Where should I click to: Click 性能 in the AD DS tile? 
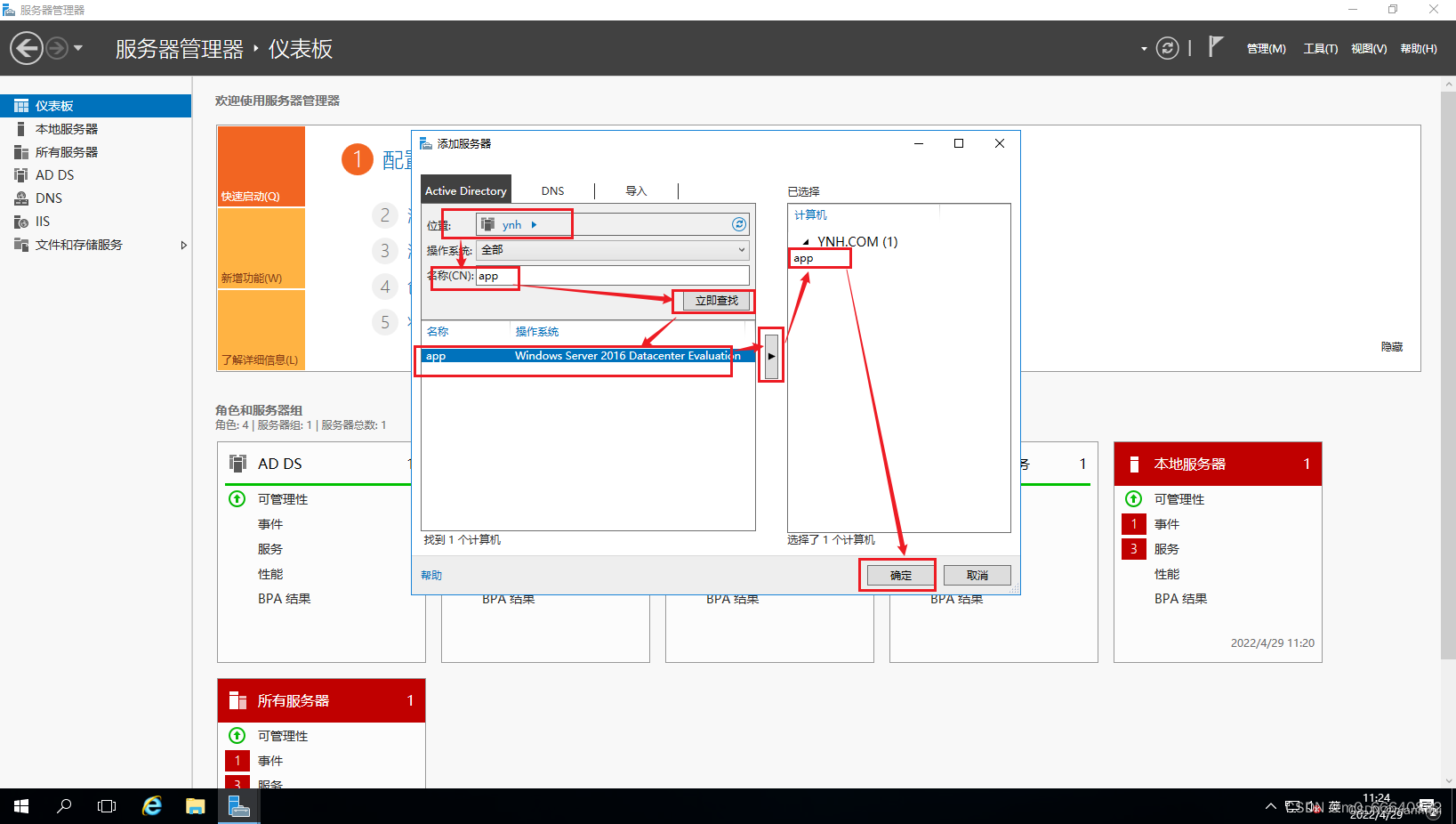pos(270,574)
